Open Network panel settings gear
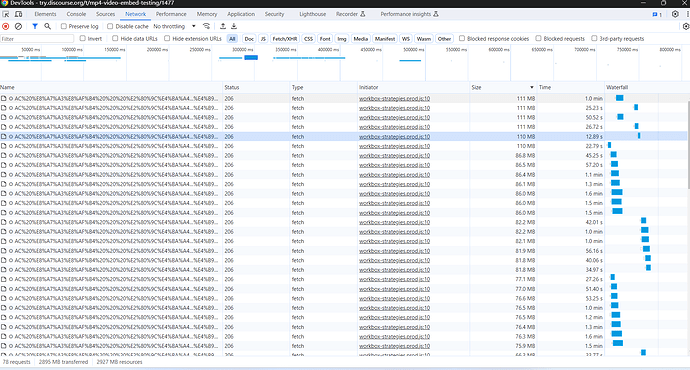690x370 pixels. click(686, 26)
